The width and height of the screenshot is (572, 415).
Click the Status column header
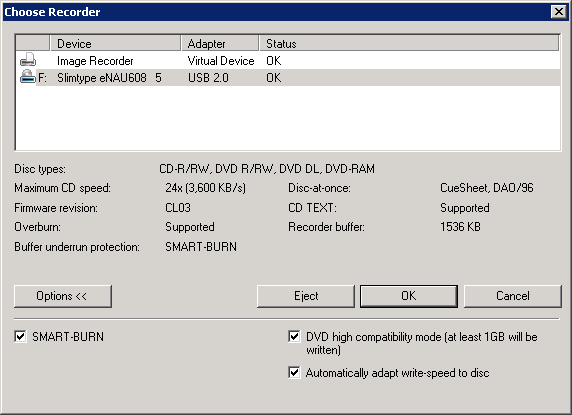(x=409, y=44)
